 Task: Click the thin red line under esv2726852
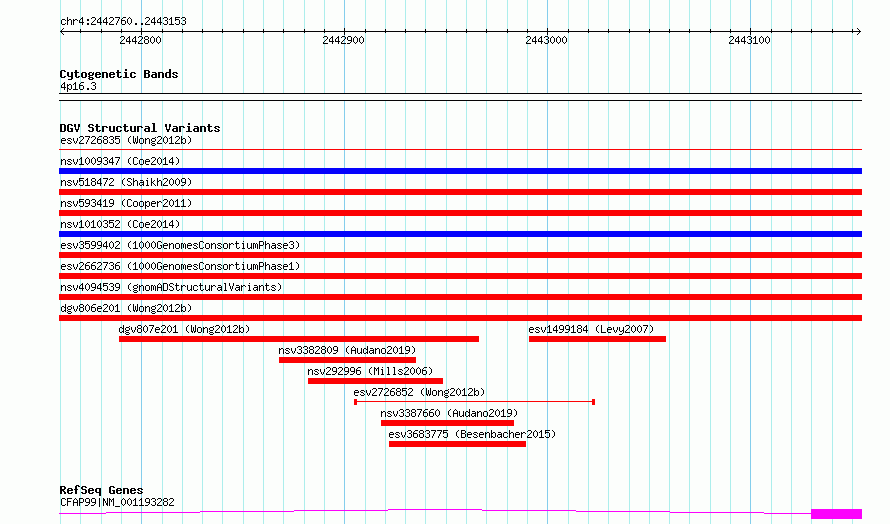point(475,402)
